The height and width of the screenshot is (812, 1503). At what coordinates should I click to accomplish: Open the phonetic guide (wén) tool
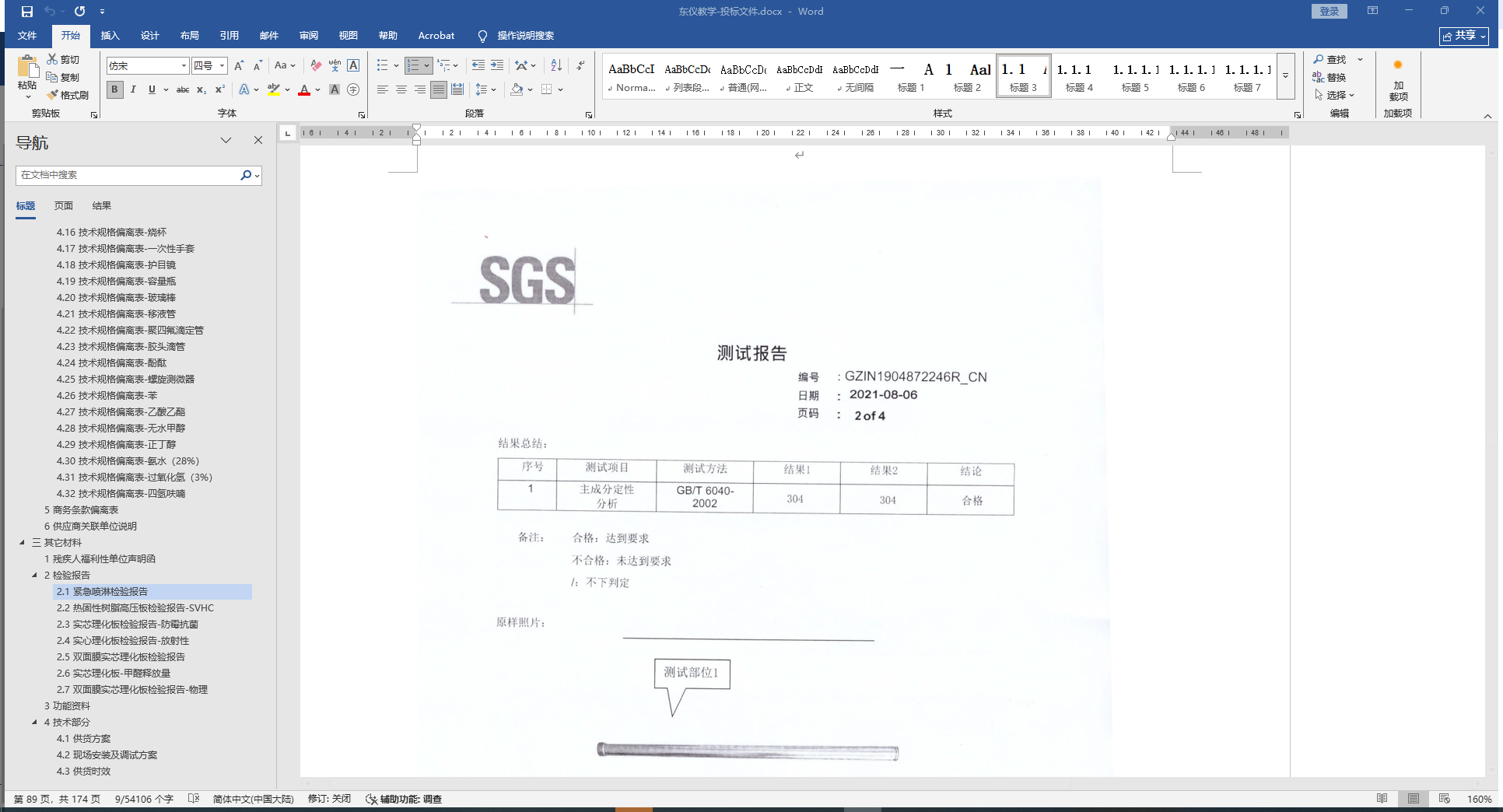tap(335, 66)
